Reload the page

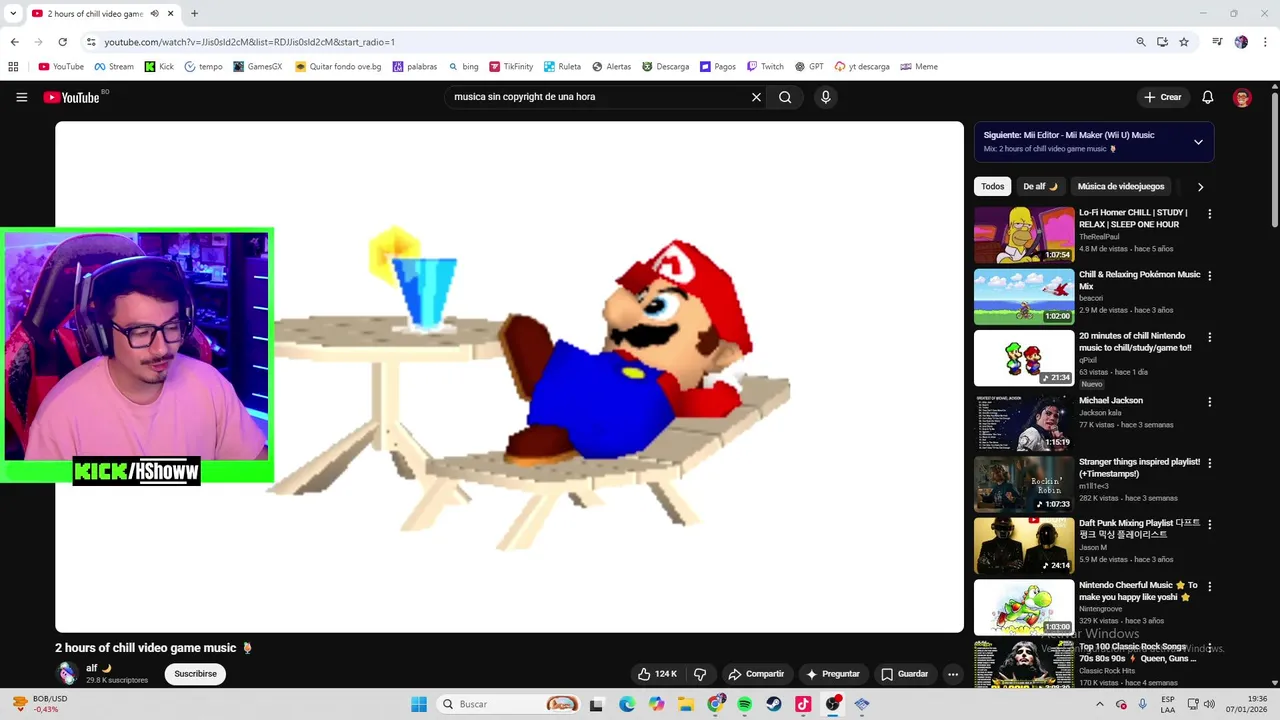tap(62, 42)
